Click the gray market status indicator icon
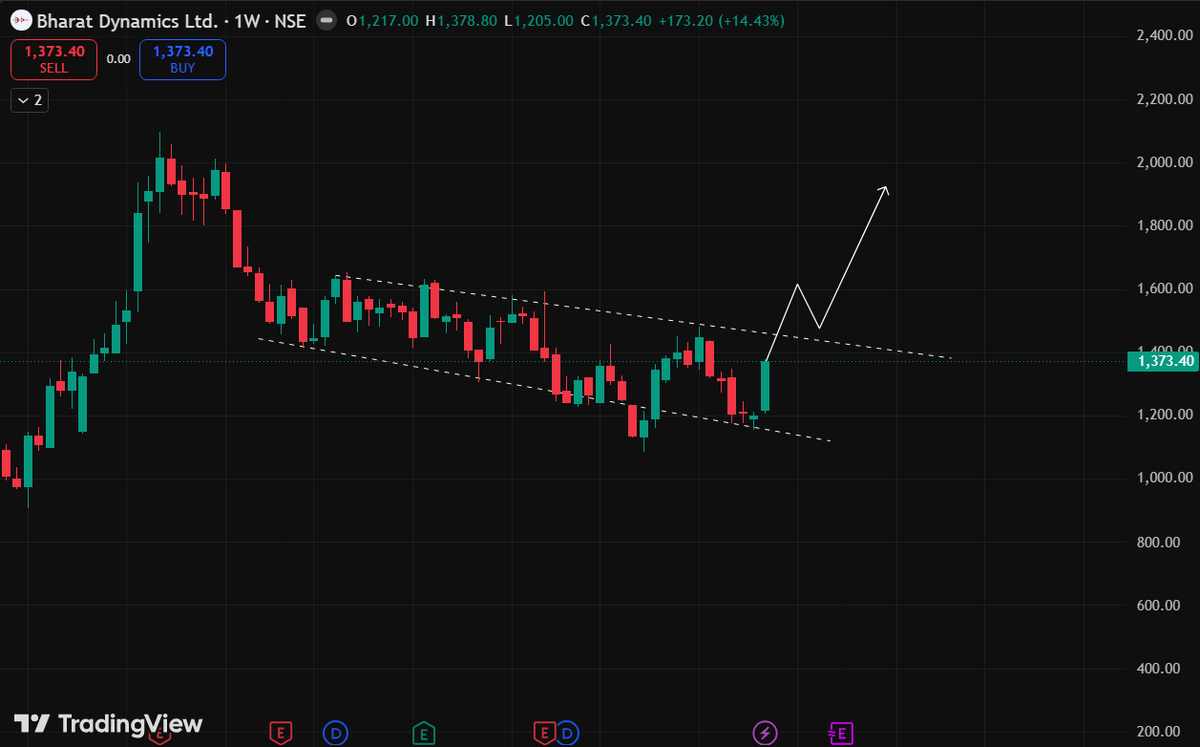Screen dimensions: 1200x747 click(x=325, y=19)
